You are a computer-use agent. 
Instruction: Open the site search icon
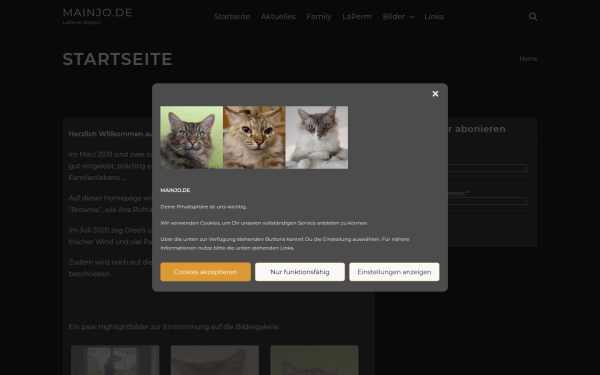[533, 16]
